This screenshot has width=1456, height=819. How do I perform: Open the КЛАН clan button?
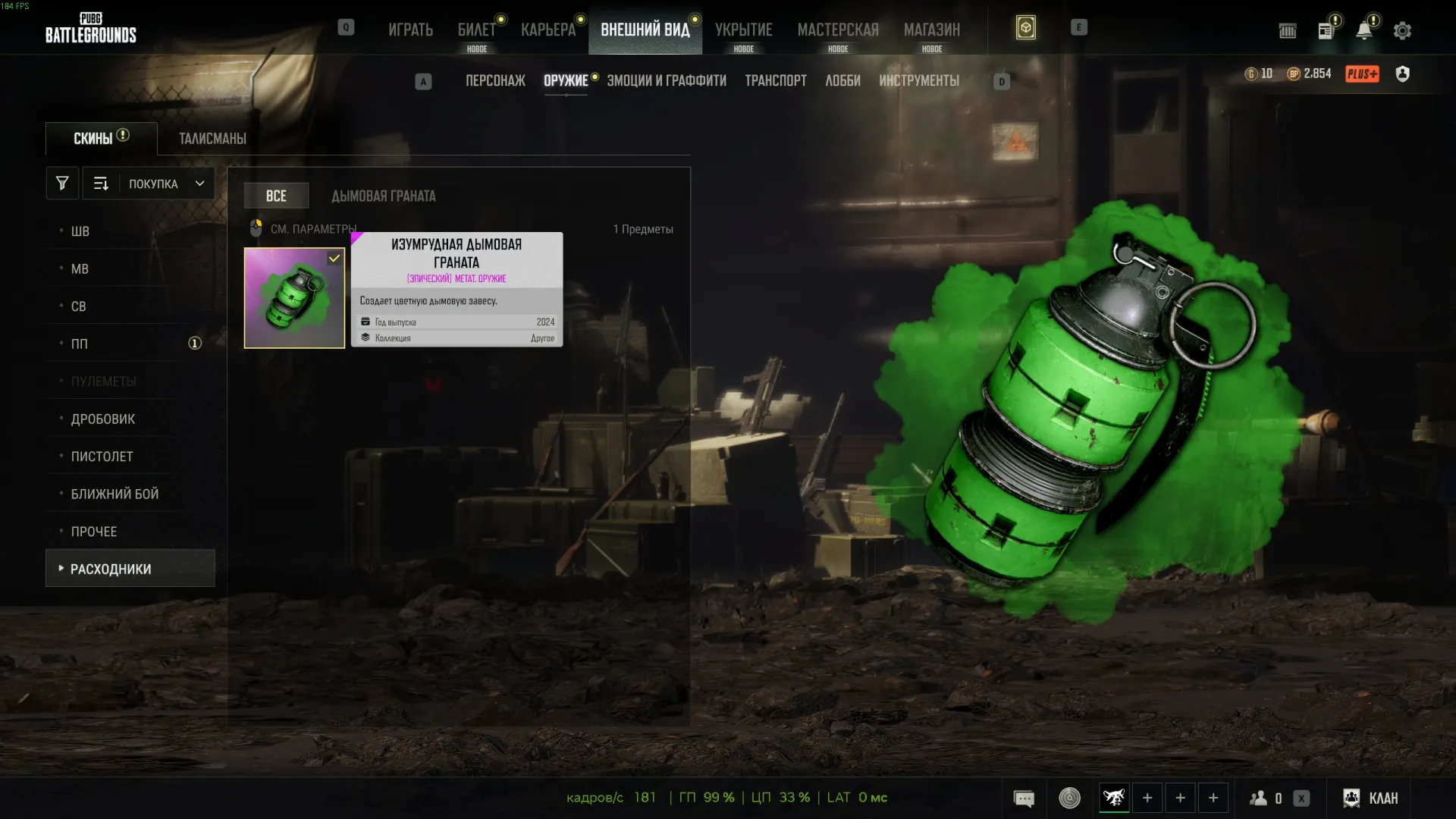click(1370, 798)
